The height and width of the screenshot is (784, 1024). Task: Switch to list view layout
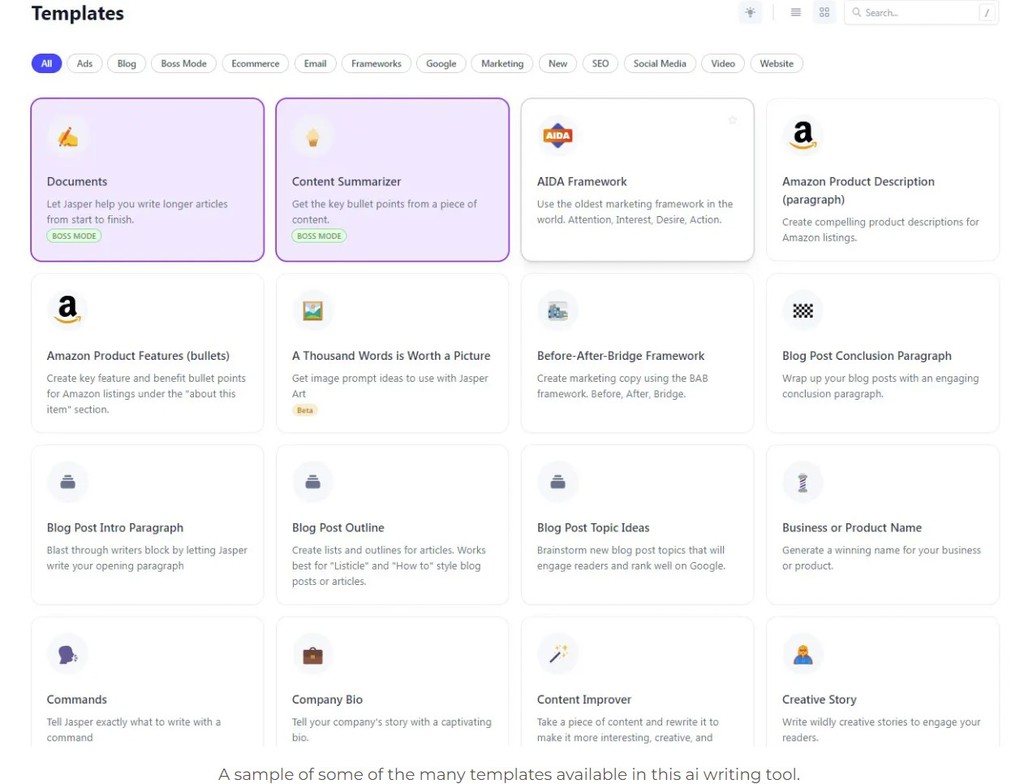795,12
